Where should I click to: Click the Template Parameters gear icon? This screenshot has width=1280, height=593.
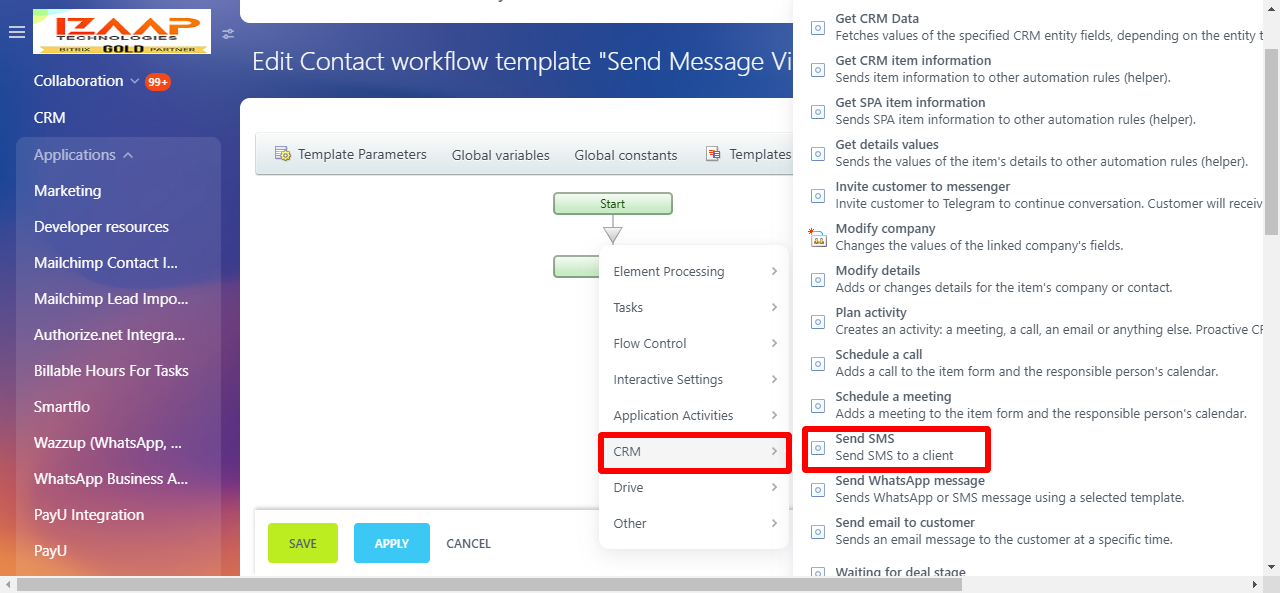pos(283,154)
